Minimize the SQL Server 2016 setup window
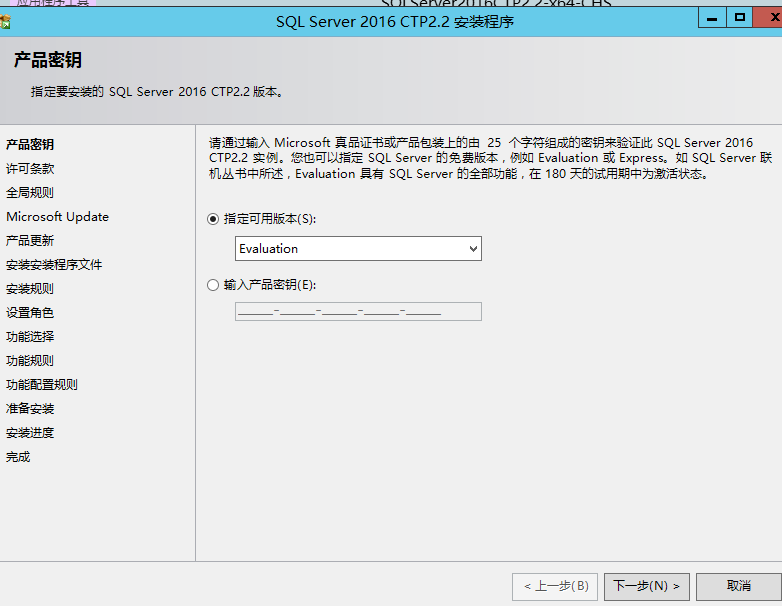782x606 pixels. click(711, 17)
